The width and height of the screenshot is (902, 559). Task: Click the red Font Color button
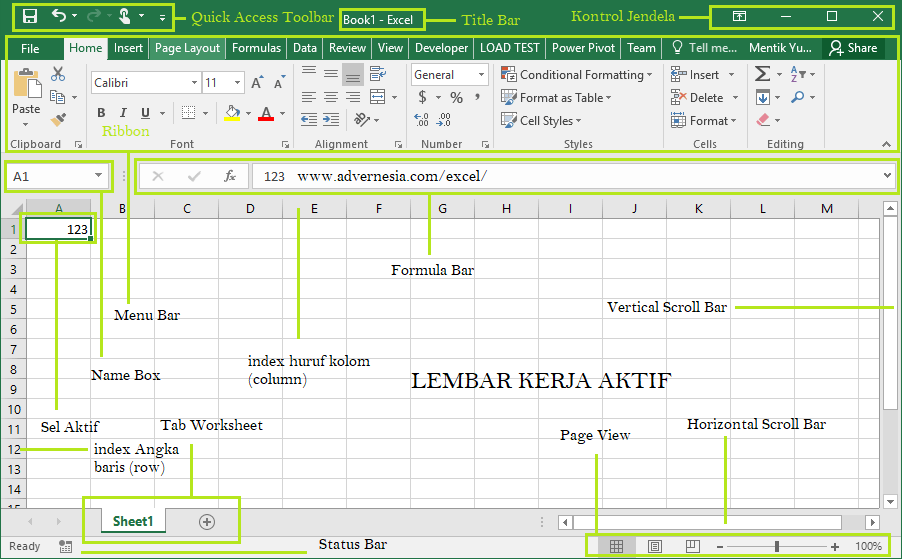pyautogui.click(x=266, y=113)
